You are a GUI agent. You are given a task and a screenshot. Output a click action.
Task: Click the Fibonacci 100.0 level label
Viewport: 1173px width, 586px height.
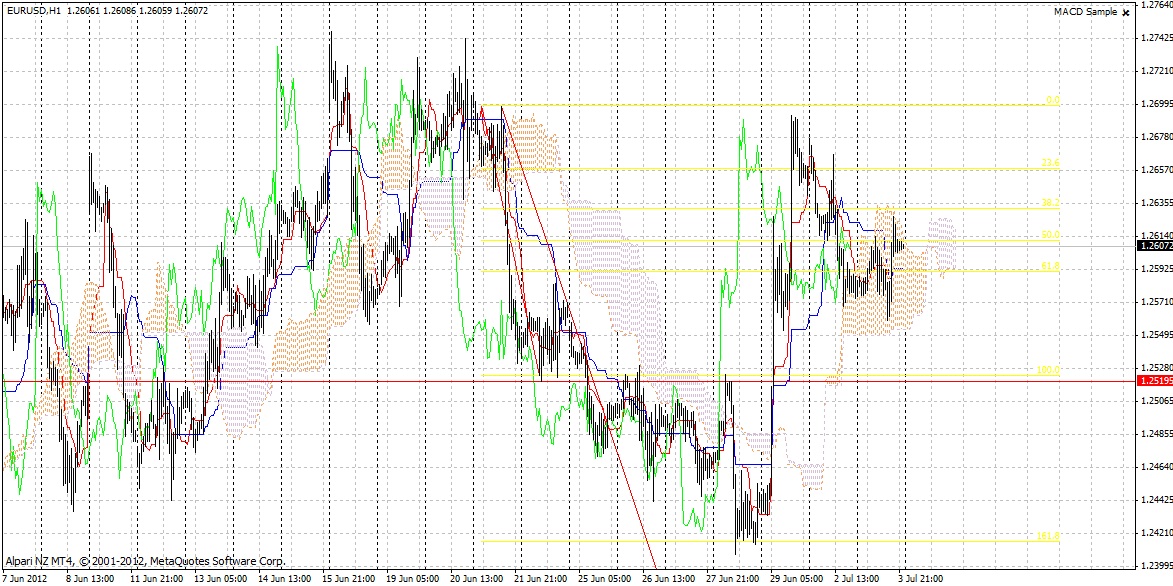(1048, 370)
